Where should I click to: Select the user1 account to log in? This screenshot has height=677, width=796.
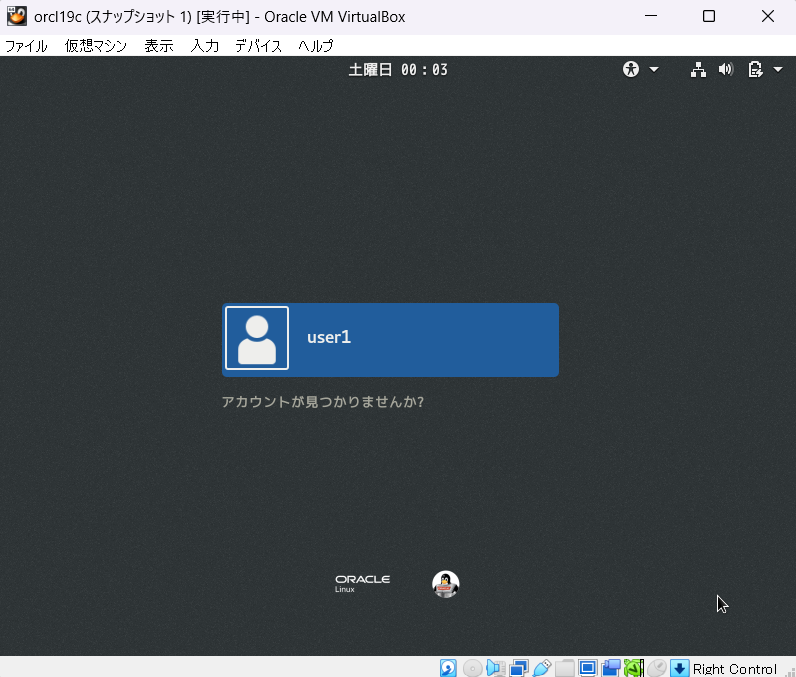click(x=390, y=339)
